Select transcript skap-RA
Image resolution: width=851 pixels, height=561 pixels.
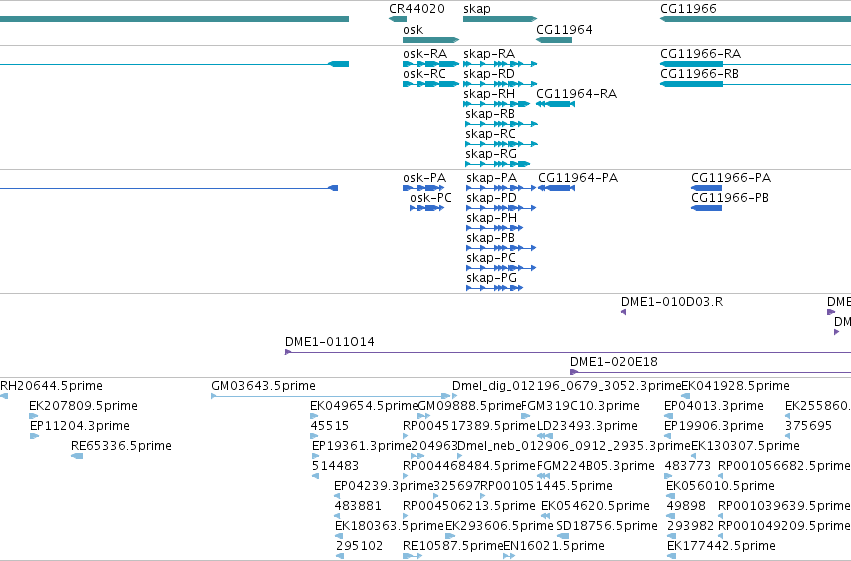pyautogui.click(x=500, y=64)
